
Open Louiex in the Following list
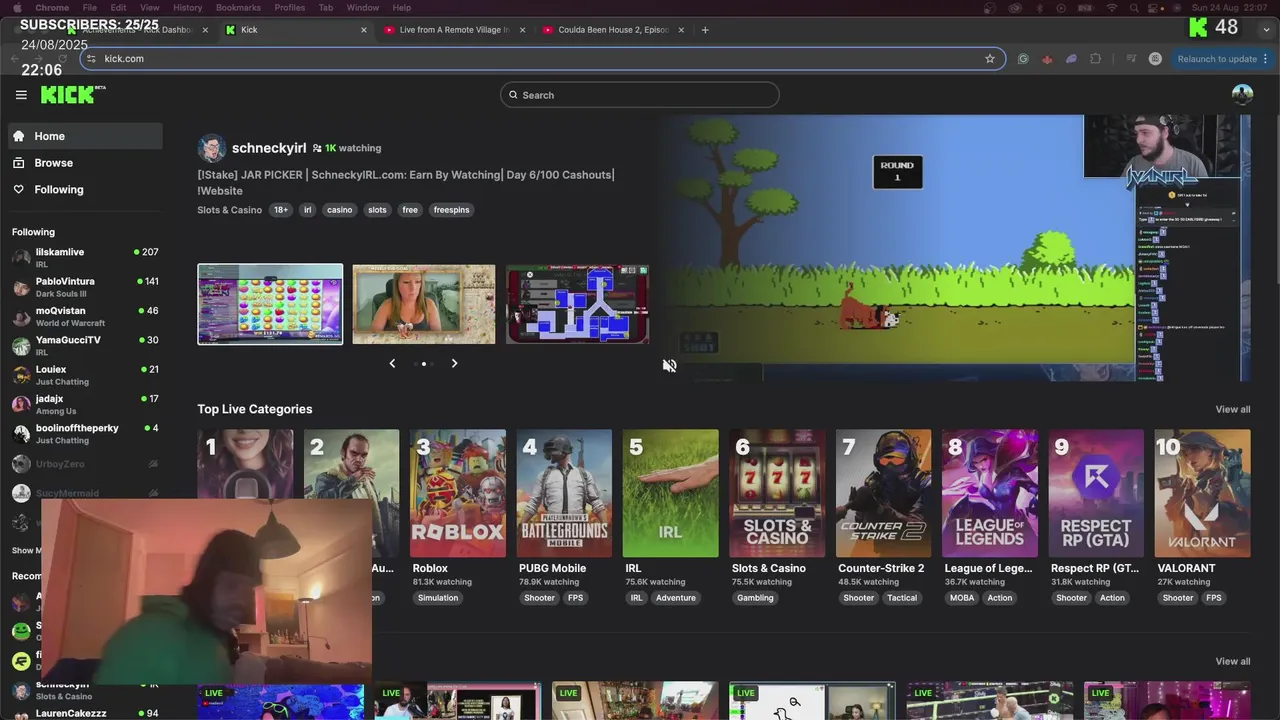pos(85,375)
